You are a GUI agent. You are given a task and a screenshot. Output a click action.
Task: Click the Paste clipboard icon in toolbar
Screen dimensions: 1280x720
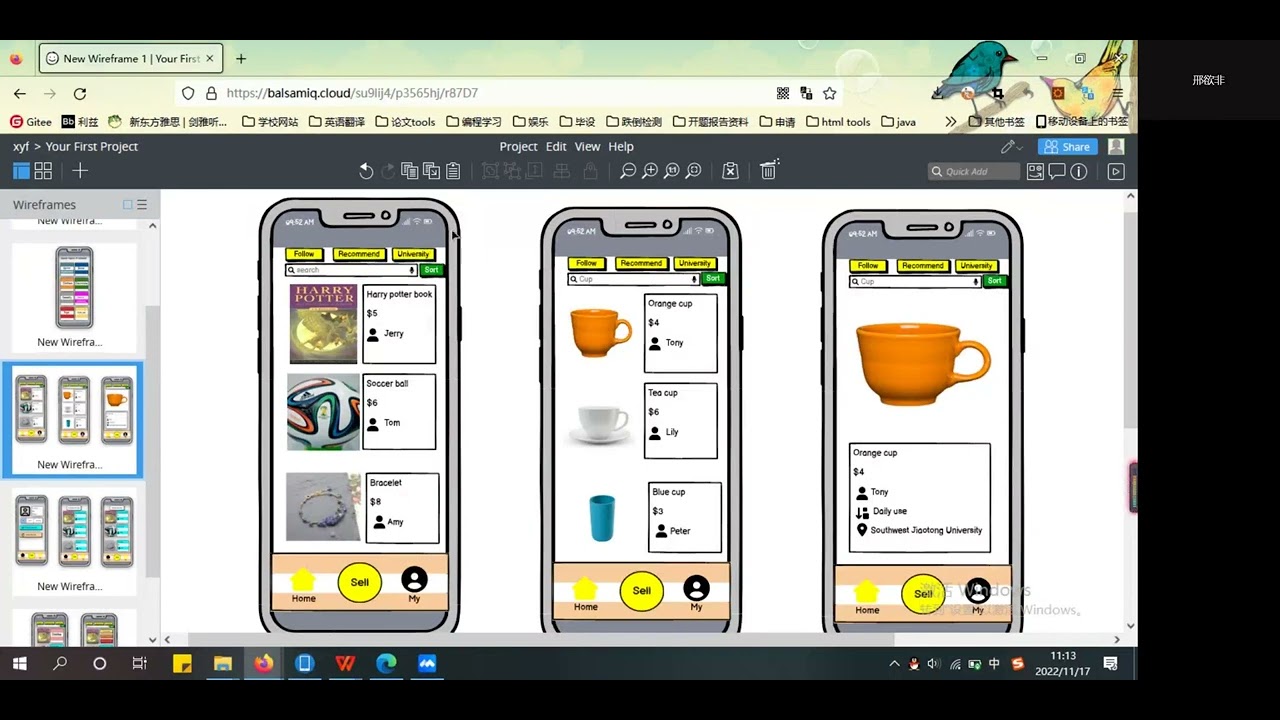pyautogui.click(x=453, y=172)
